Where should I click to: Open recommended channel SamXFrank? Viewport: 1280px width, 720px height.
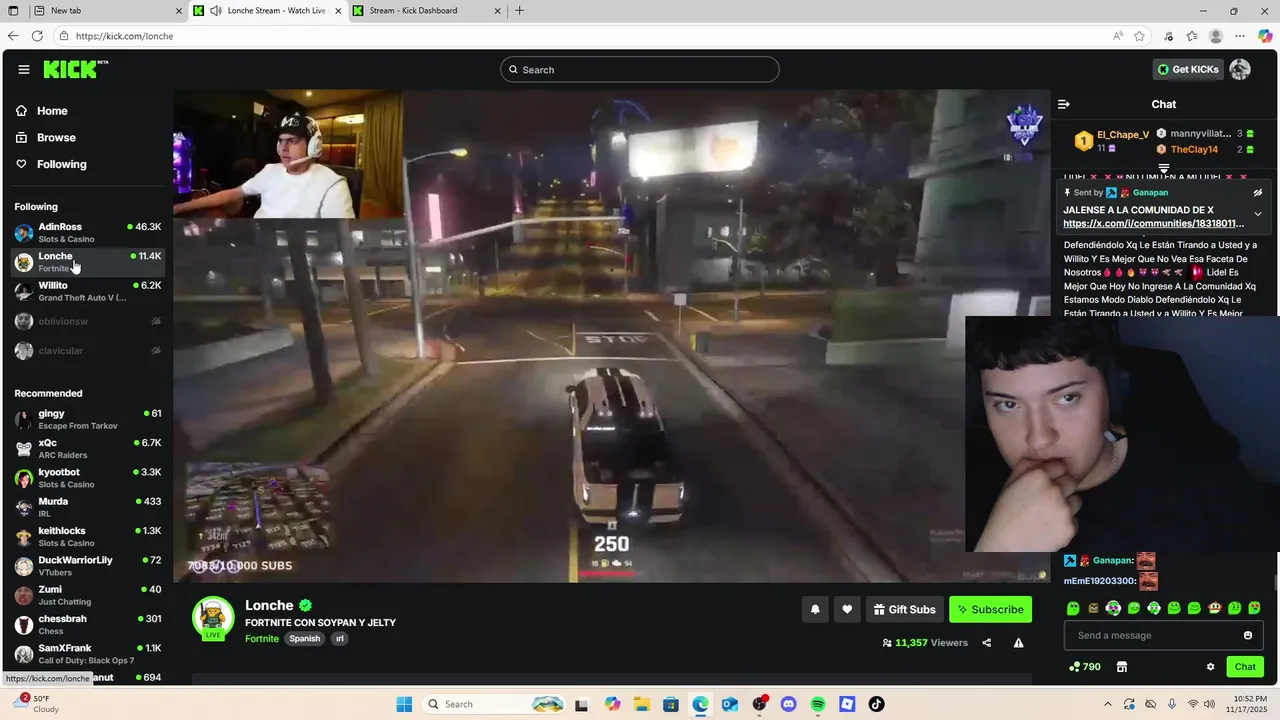point(88,654)
